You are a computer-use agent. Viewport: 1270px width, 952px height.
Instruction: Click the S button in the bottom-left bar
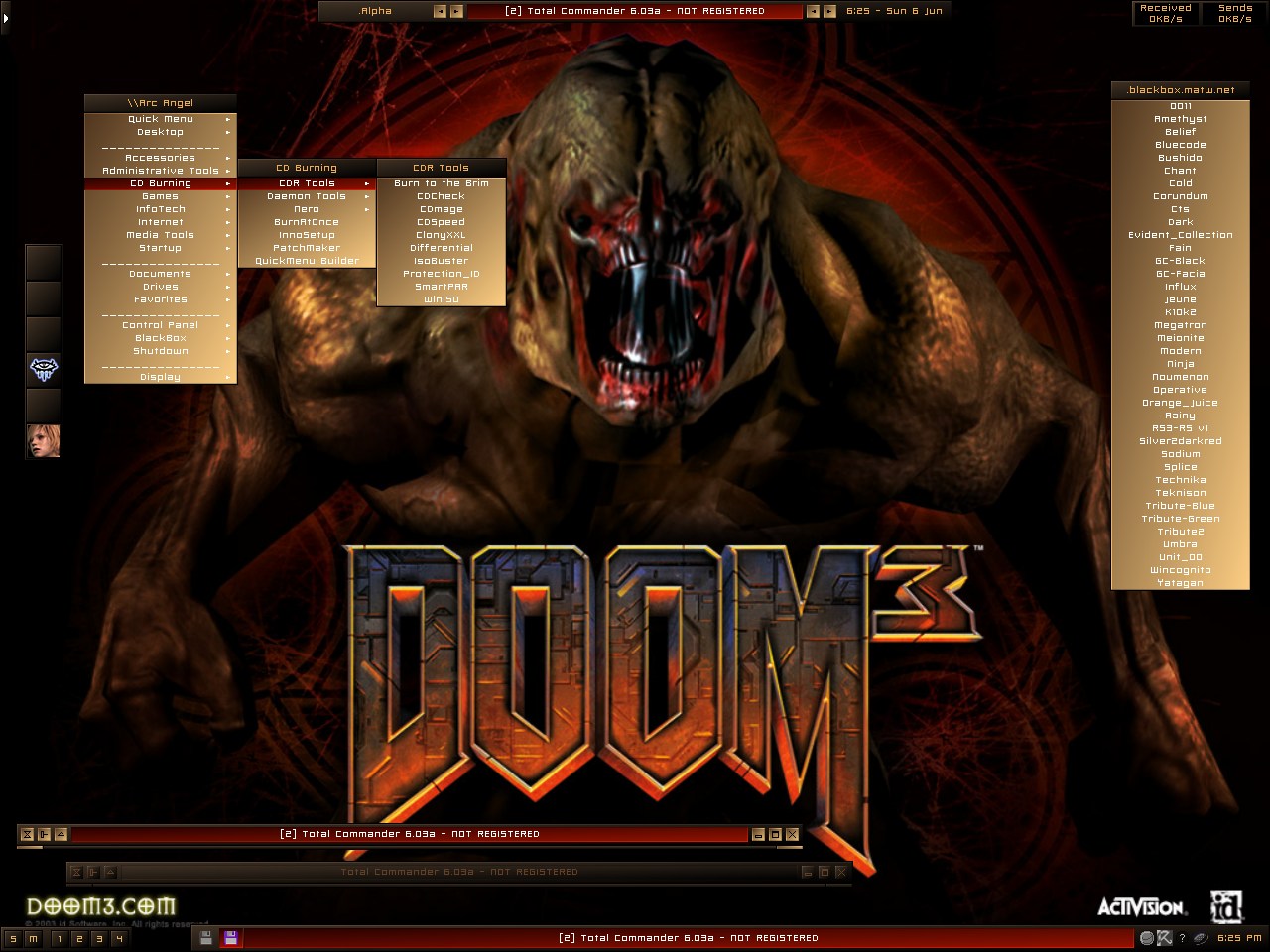(x=13, y=938)
